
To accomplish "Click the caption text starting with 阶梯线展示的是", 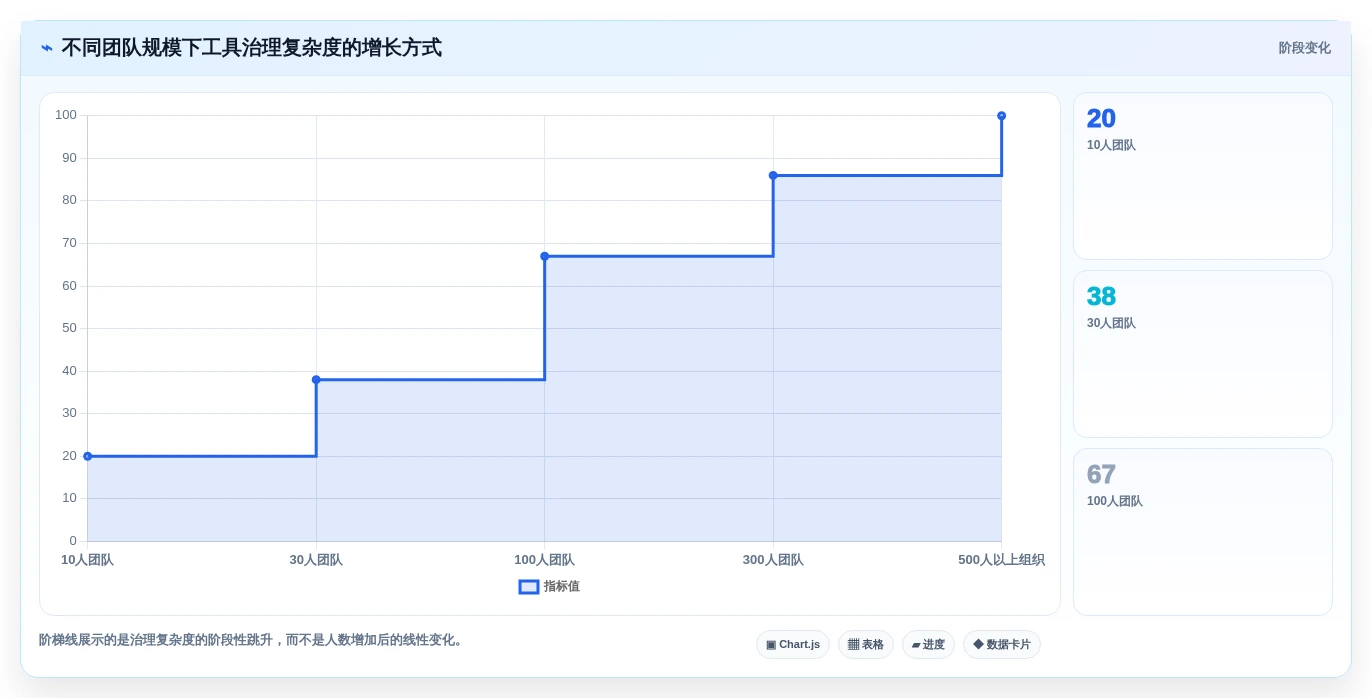I will pyautogui.click(x=252, y=640).
